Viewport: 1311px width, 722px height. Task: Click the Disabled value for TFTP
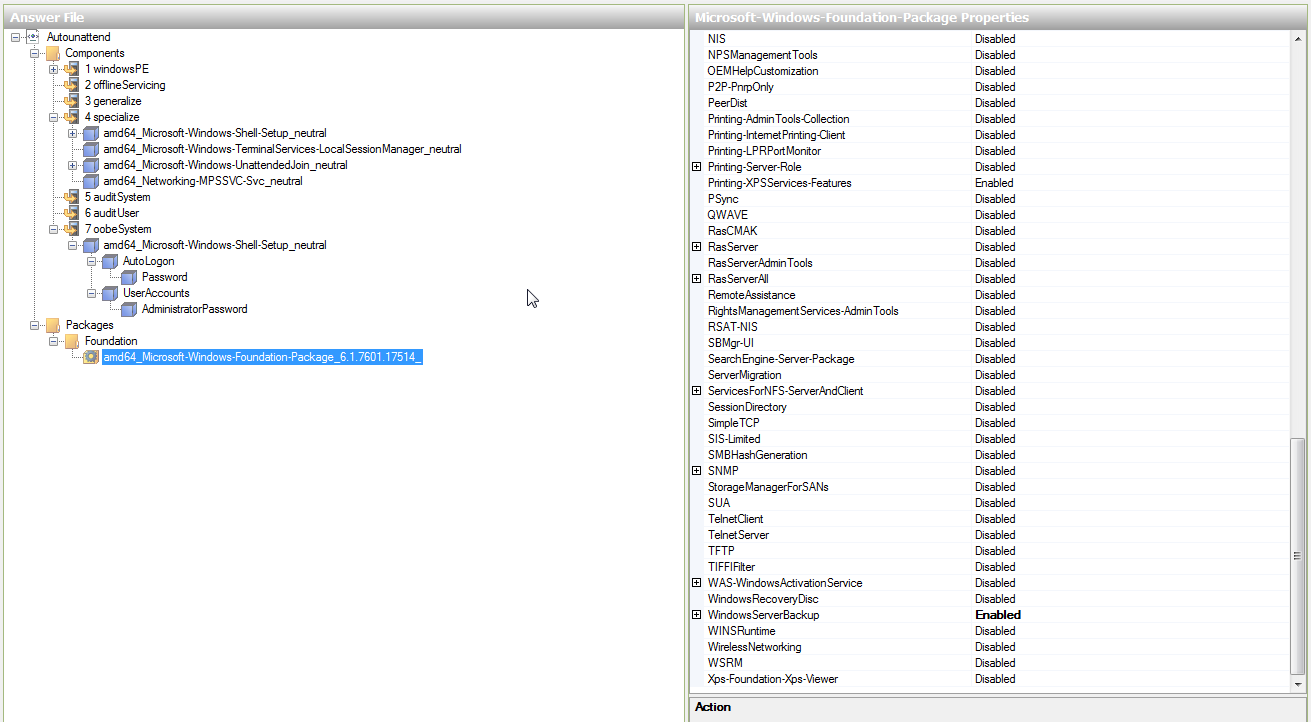click(x=995, y=551)
